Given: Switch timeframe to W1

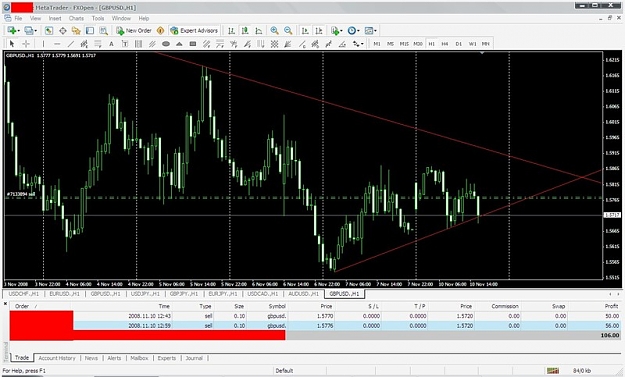Looking at the screenshot, I should [x=472, y=43].
